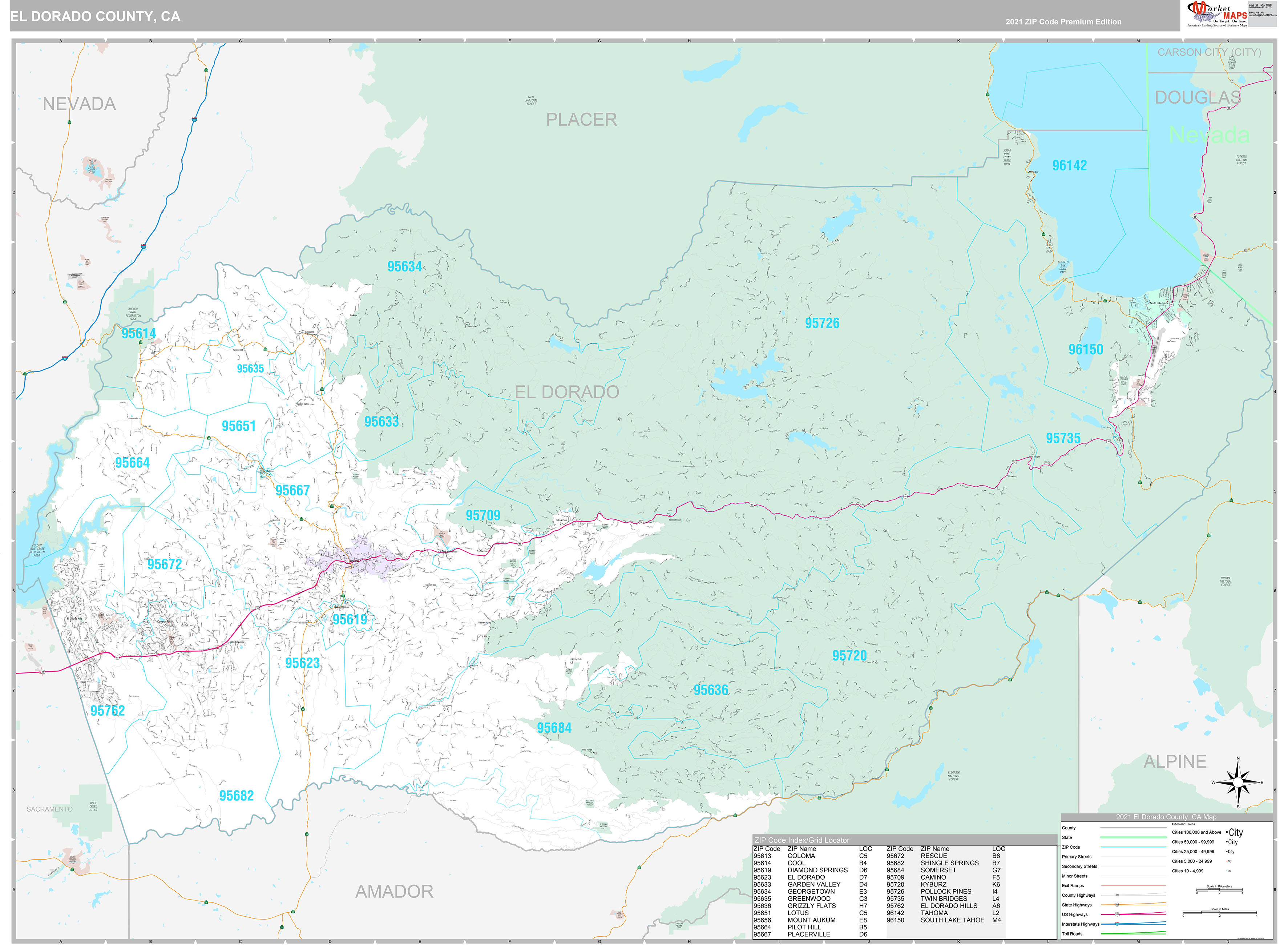
Task: Click the US Highways shield in legend
Action: (1117, 915)
